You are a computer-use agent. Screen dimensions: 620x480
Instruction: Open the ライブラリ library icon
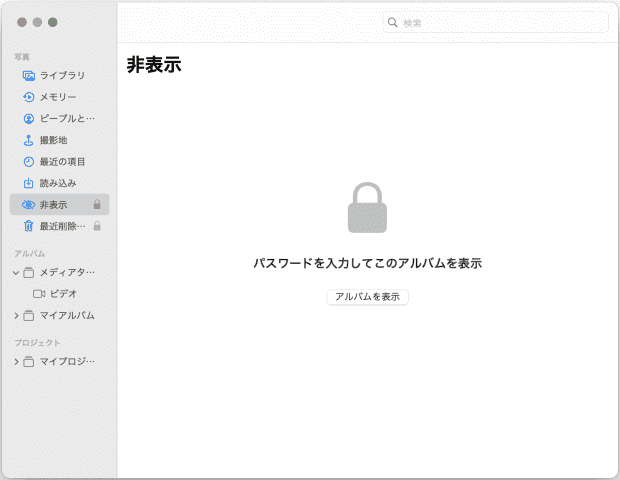(x=28, y=76)
